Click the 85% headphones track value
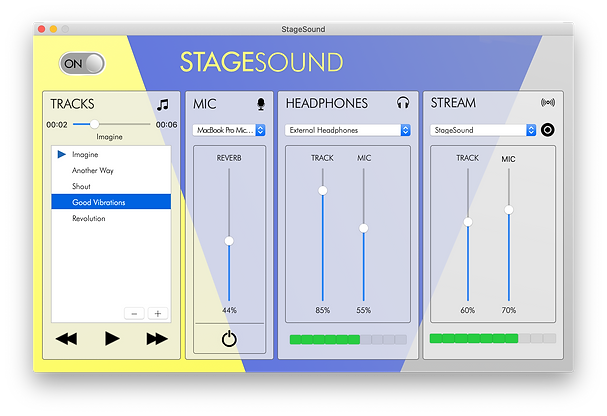The height and width of the screenshot is (416, 607). click(x=322, y=310)
